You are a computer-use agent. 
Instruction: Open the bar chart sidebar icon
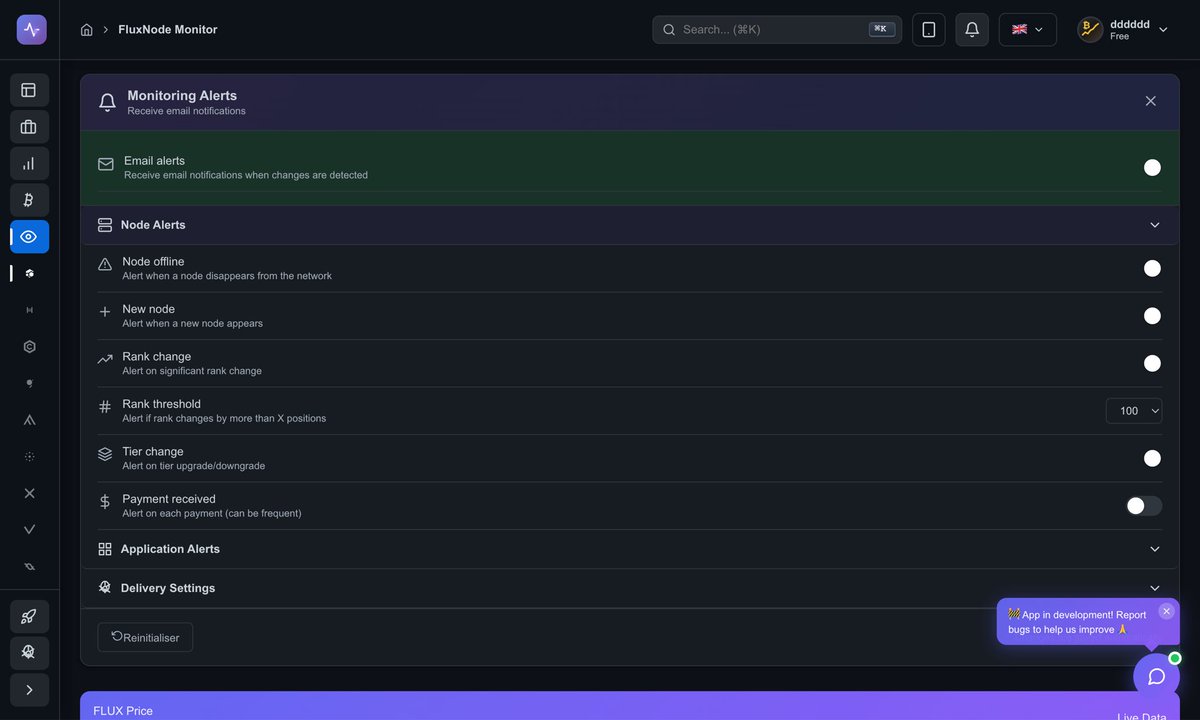coord(29,163)
